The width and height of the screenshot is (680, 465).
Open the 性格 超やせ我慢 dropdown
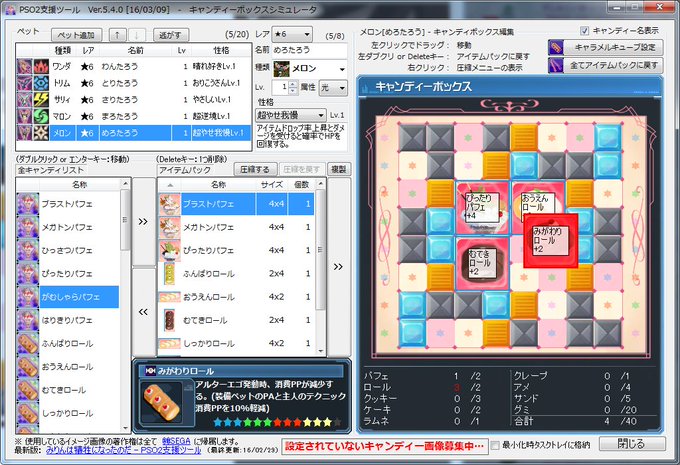pos(291,115)
